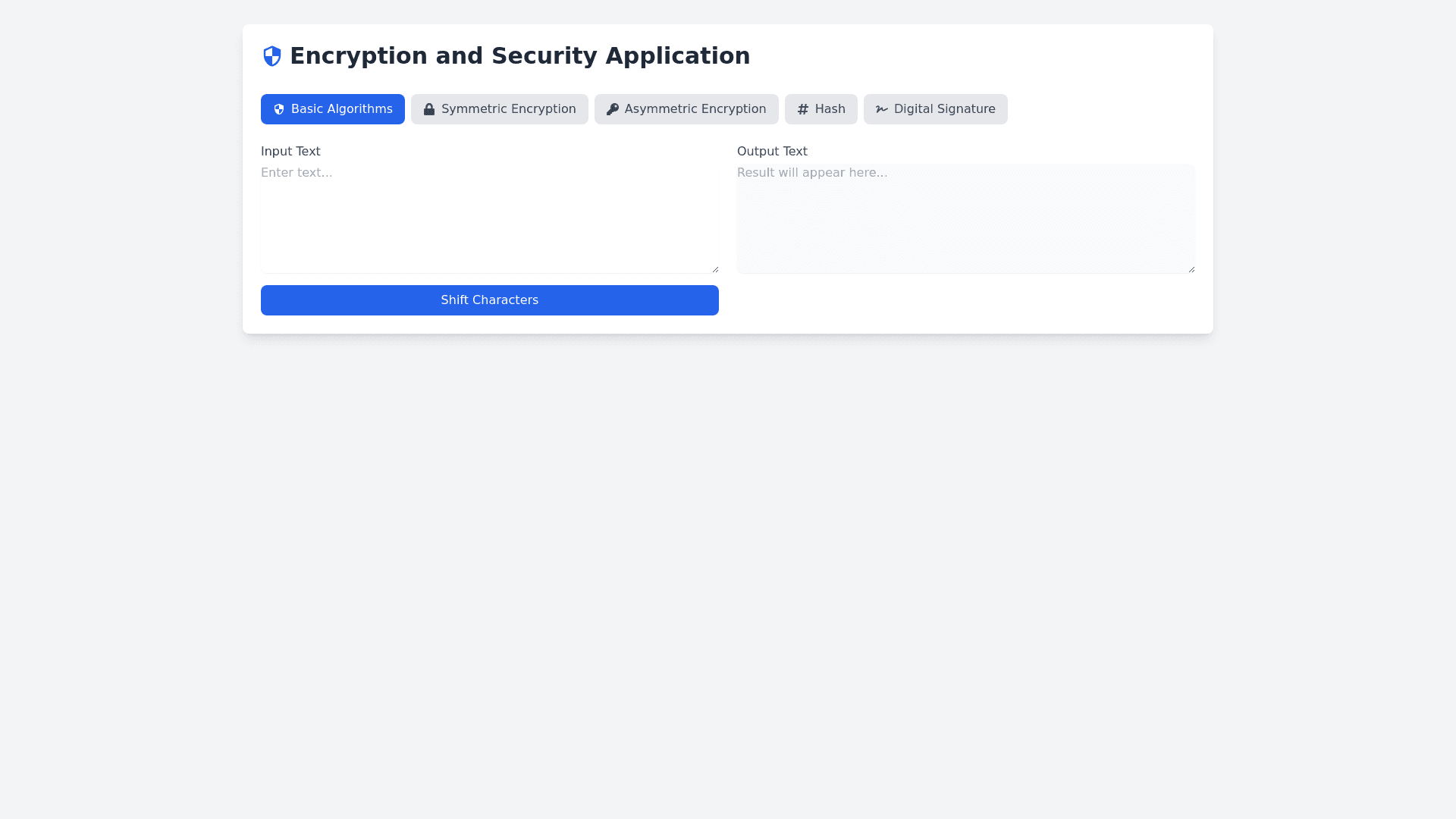Click the key icon on Asymmetric Encryption
The width and height of the screenshot is (1456, 819).
tap(613, 109)
